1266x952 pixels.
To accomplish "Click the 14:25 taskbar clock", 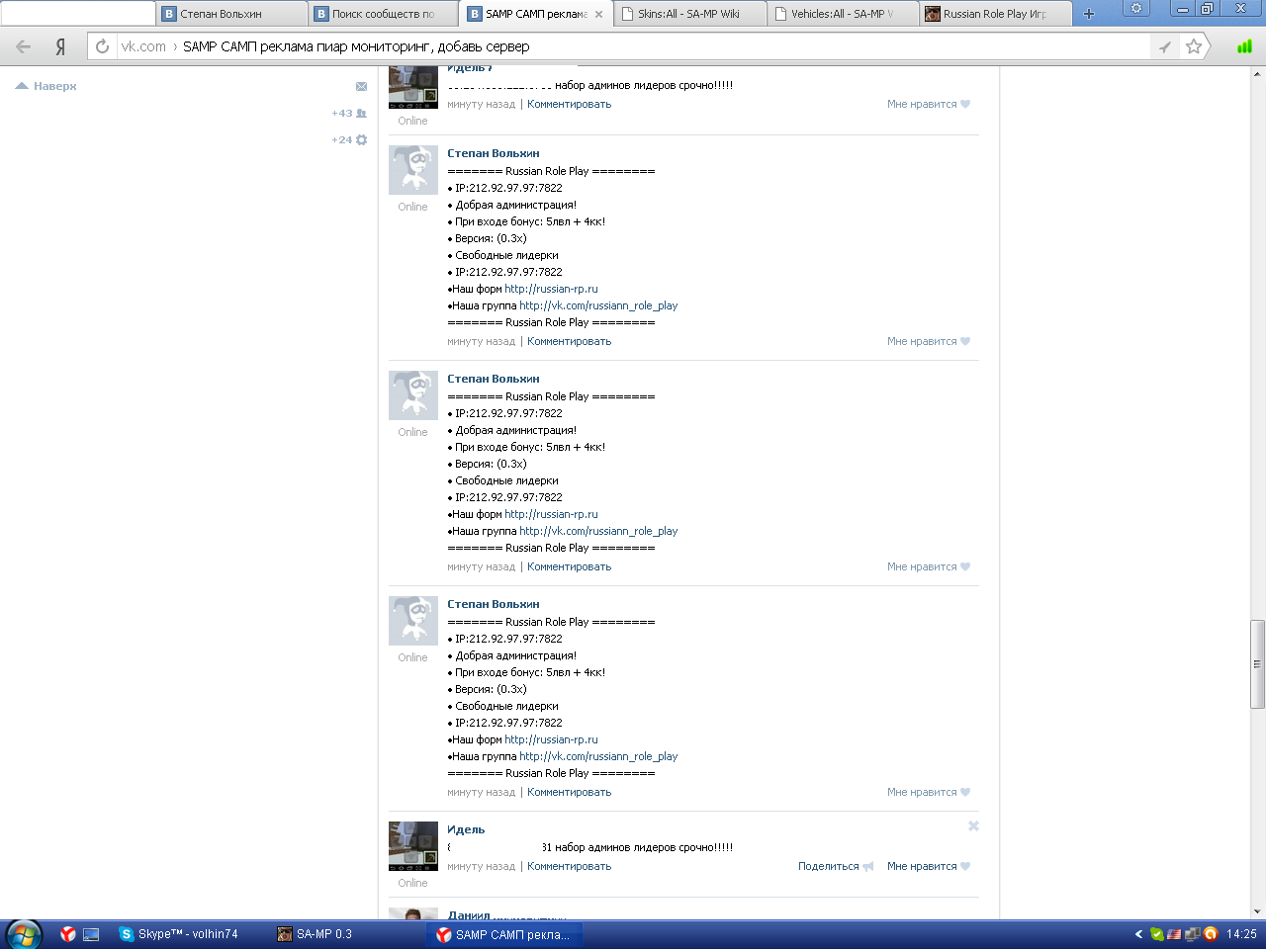I will click(x=1241, y=934).
